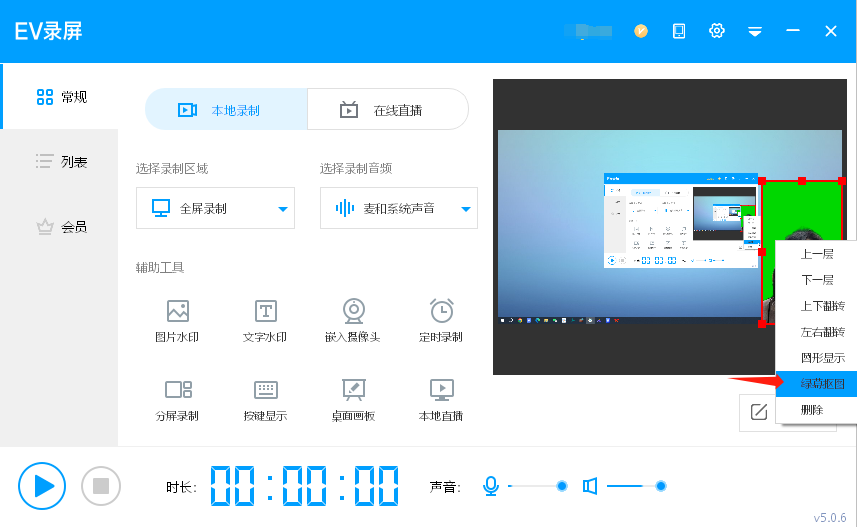857x527 pixels.
Task: Enable the 按键显示 keystroke display tool
Action: click(x=265, y=400)
